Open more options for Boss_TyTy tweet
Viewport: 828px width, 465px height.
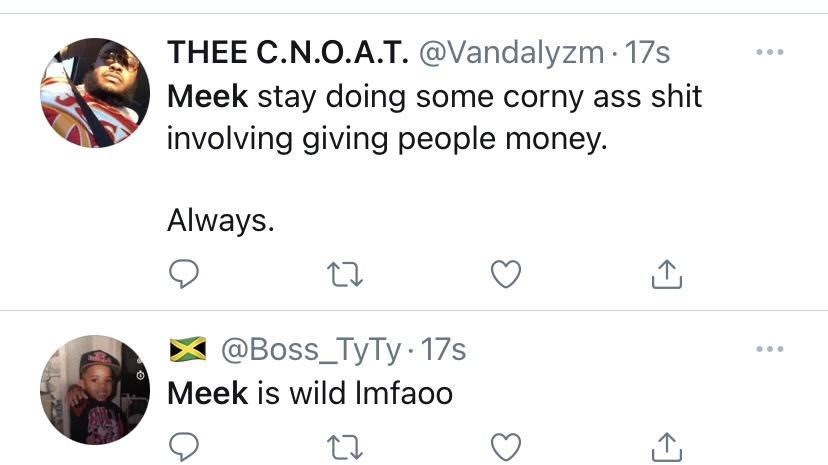coord(769,349)
